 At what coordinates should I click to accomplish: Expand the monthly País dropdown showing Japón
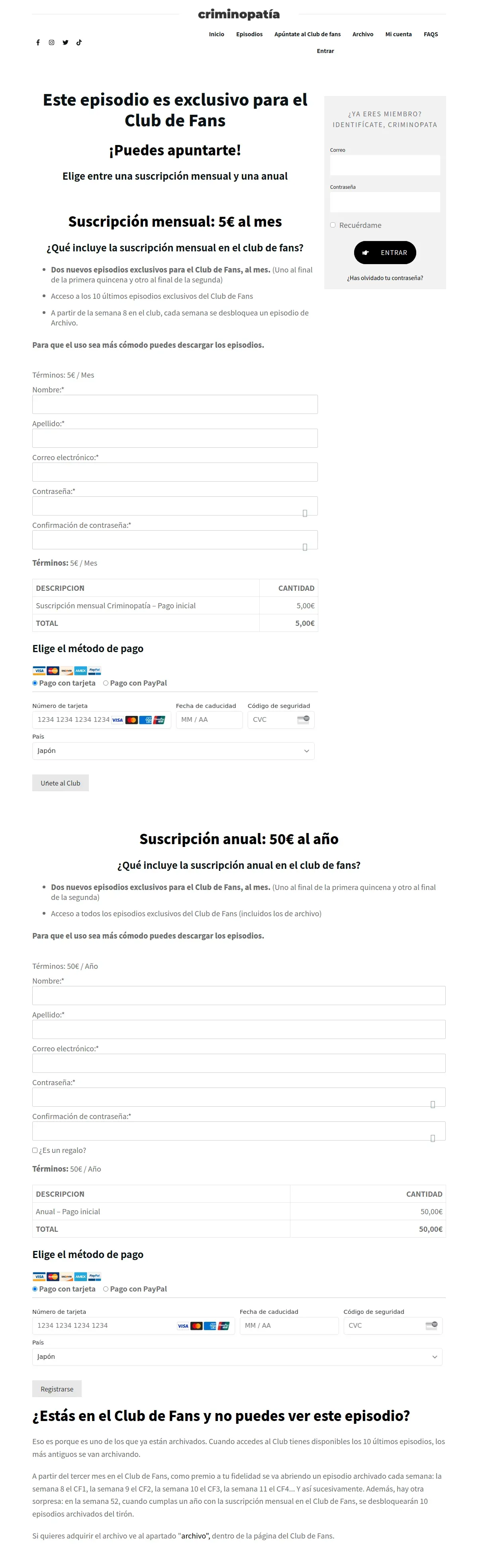tap(173, 751)
